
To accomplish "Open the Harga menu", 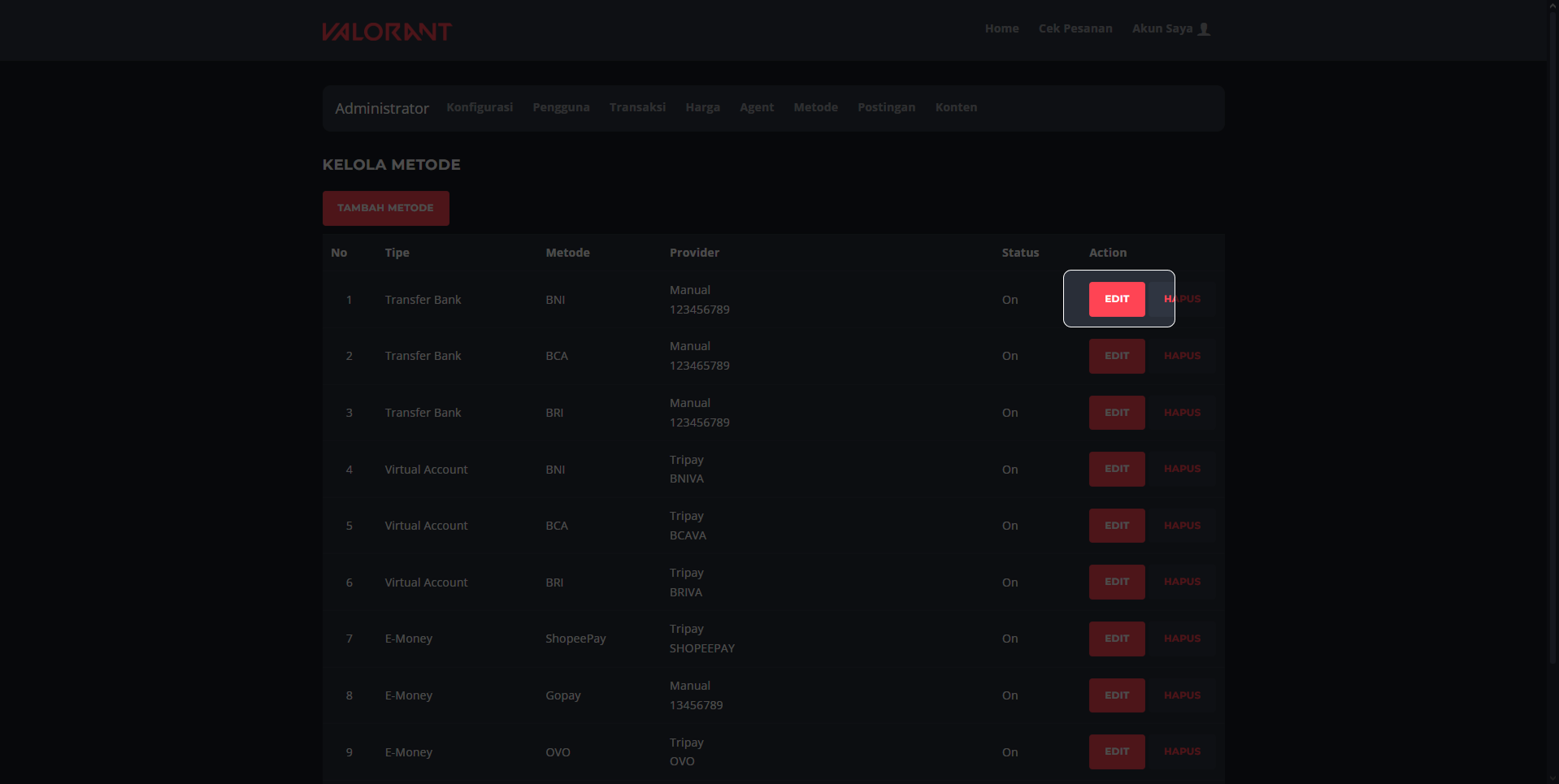I will click(702, 107).
